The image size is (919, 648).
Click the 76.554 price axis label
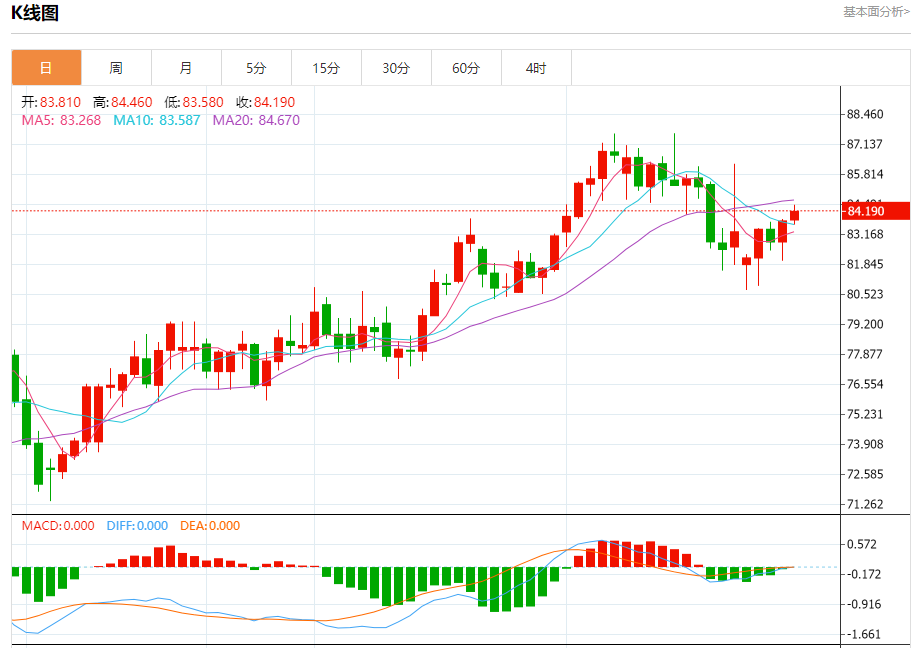865,384
